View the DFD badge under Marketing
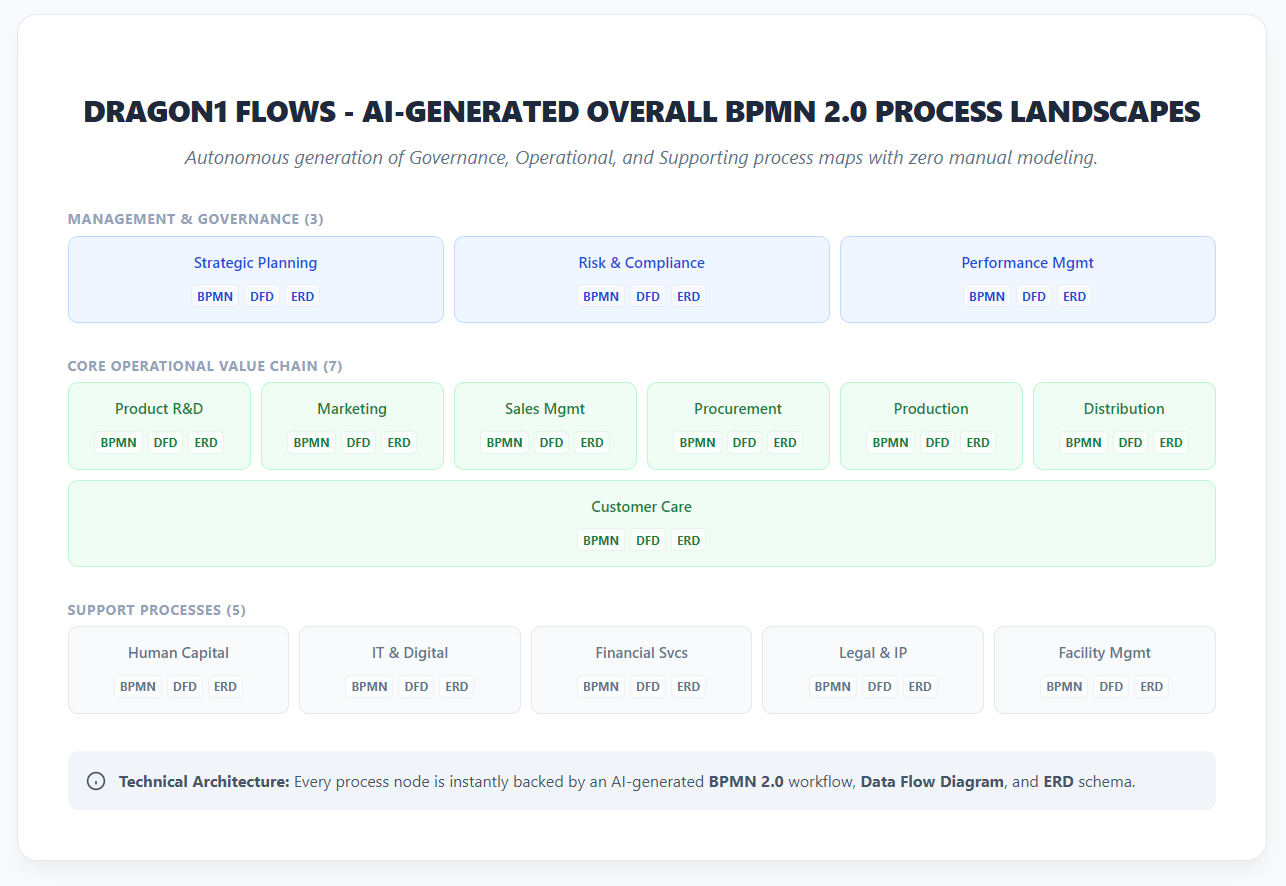This screenshot has width=1286, height=886. click(358, 442)
